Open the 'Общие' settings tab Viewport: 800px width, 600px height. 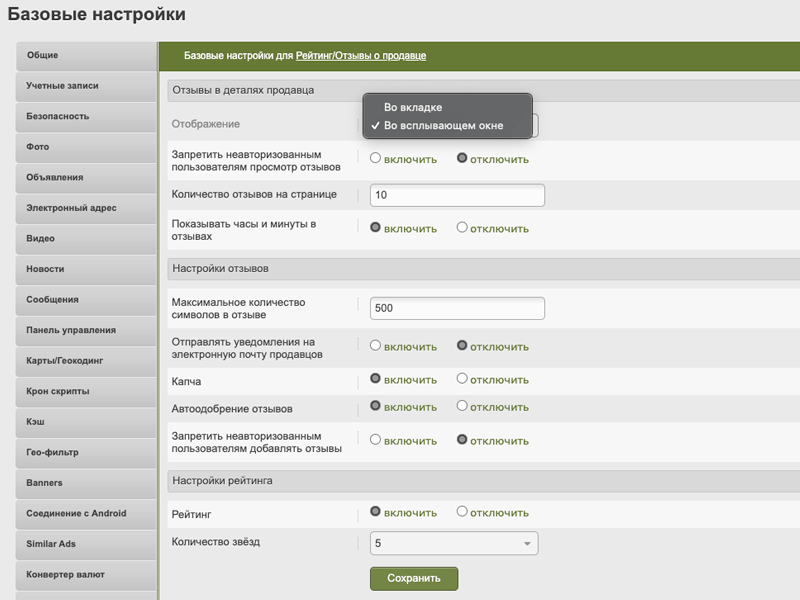[x=86, y=55]
